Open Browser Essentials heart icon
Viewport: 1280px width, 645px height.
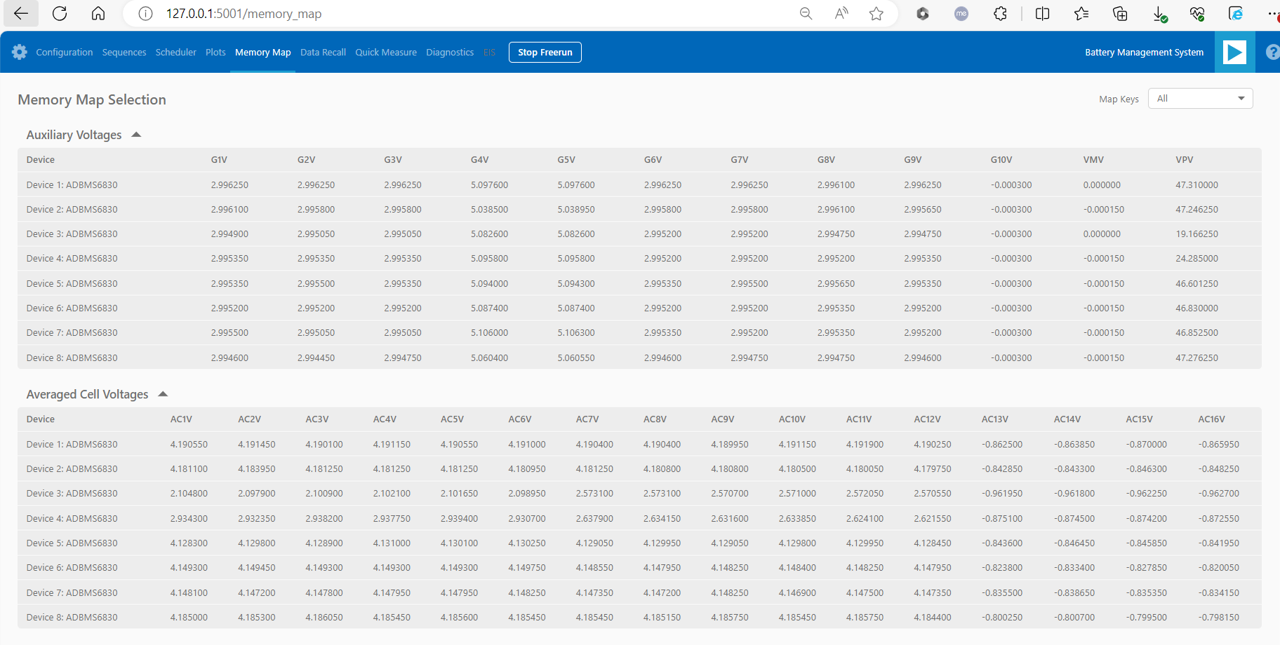1197,15
